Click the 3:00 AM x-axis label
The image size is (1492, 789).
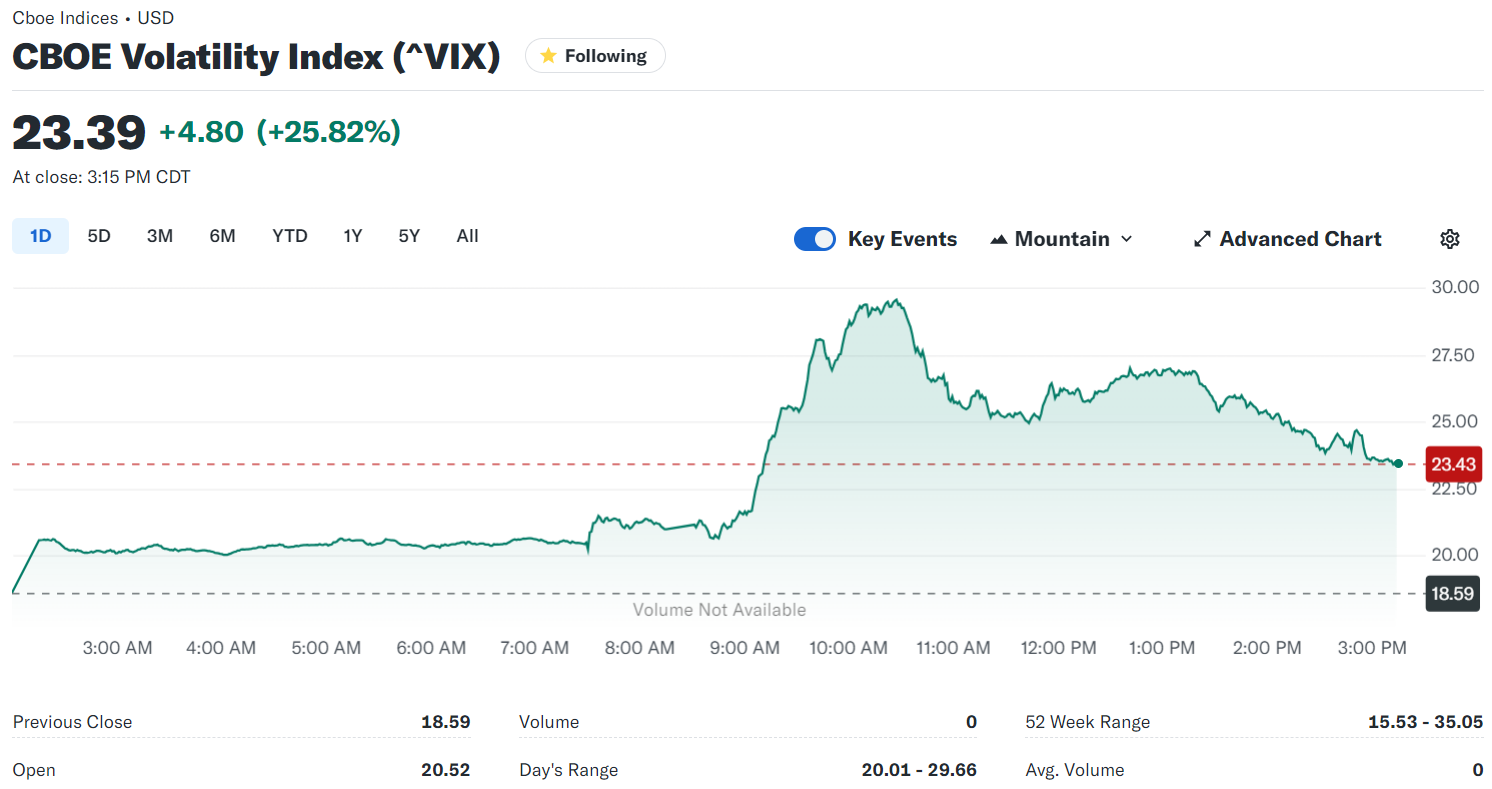(117, 648)
